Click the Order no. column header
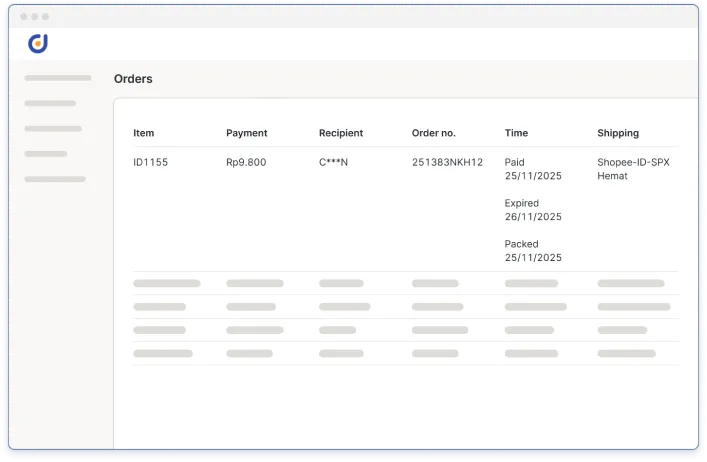The width and height of the screenshot is (707, 462). (433, 133)
